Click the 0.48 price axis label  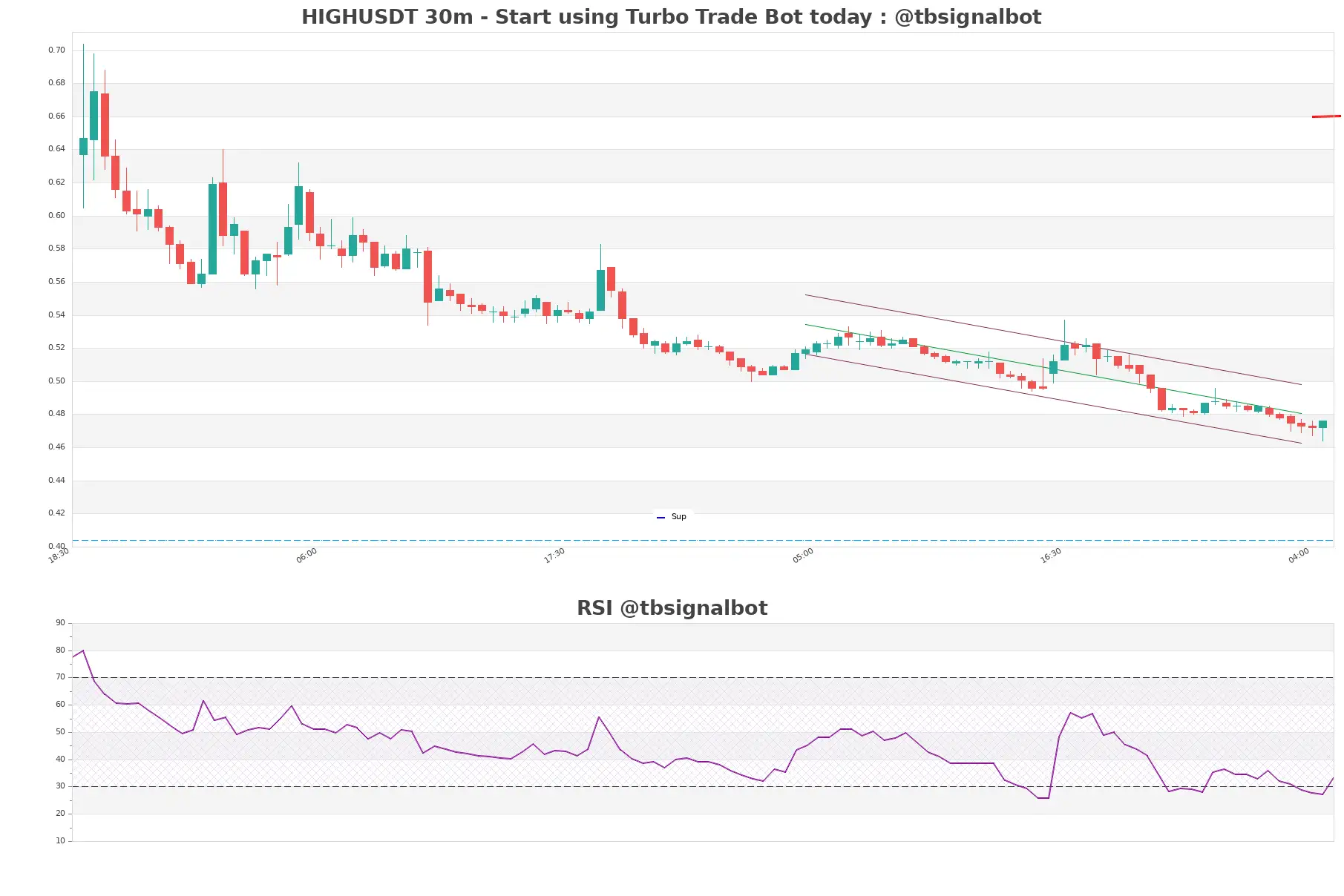[56, 414]
